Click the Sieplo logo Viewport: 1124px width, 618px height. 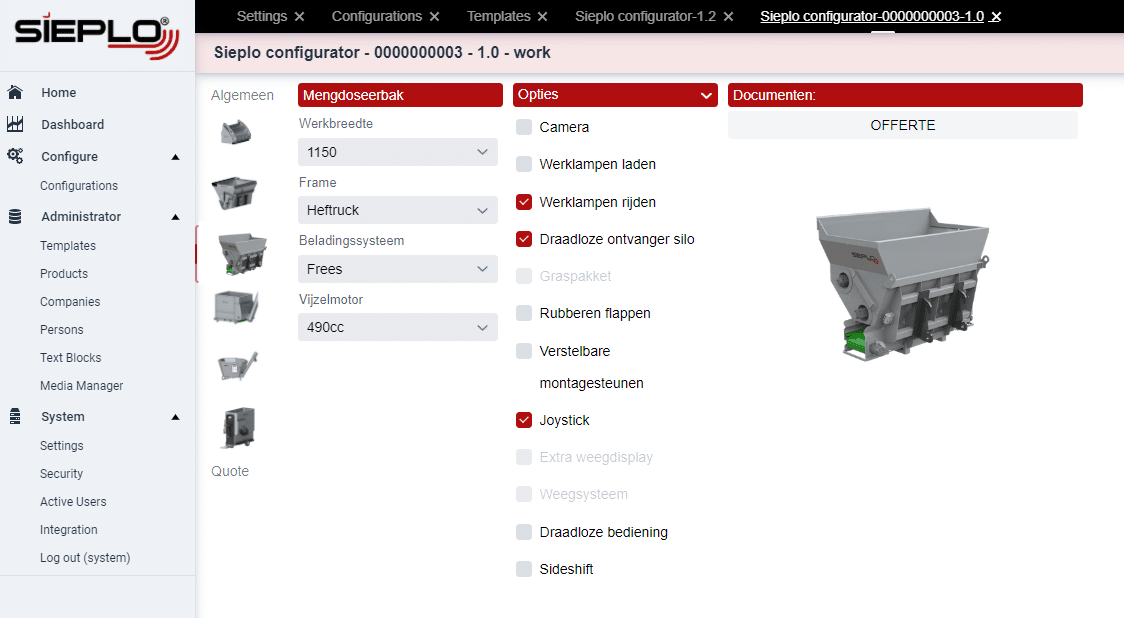coord(97,36)
